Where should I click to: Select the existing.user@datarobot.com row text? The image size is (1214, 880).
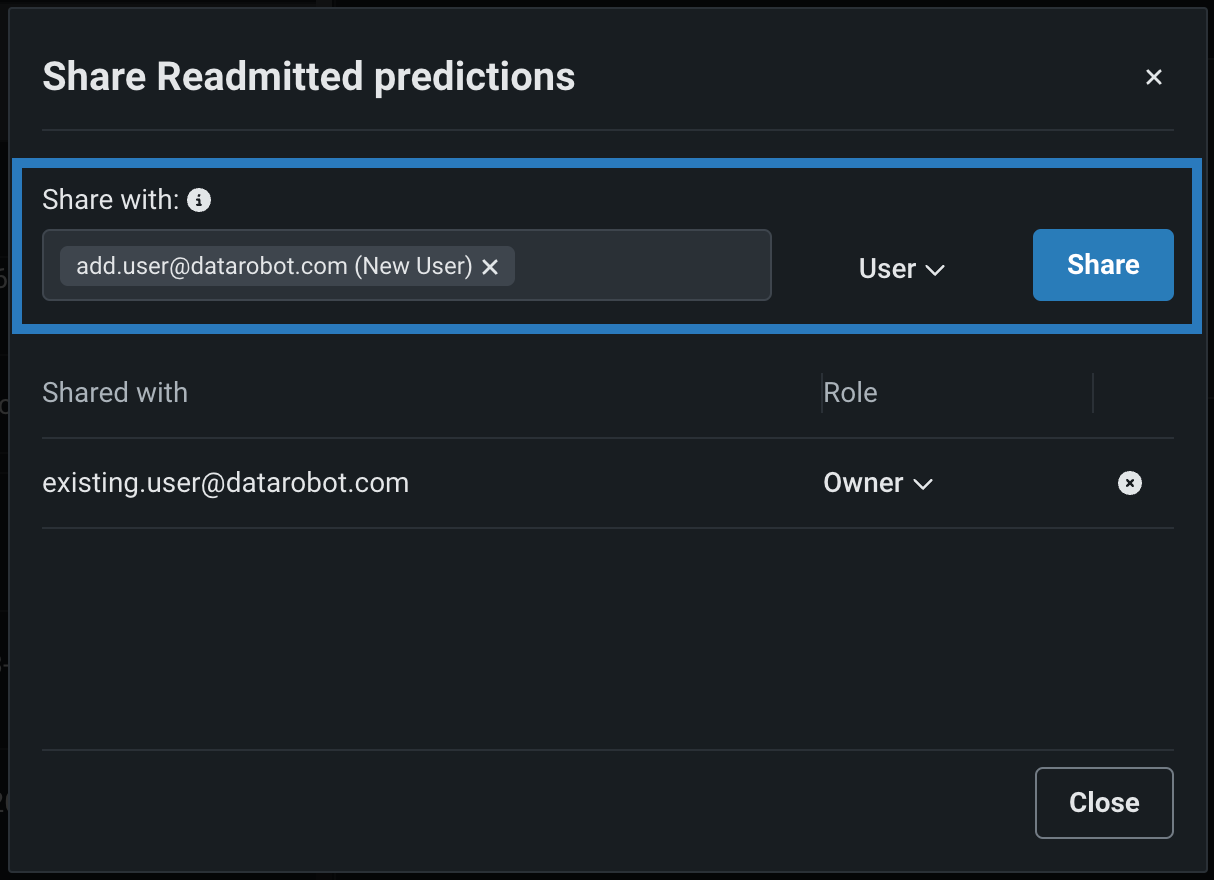click(225, 483)
